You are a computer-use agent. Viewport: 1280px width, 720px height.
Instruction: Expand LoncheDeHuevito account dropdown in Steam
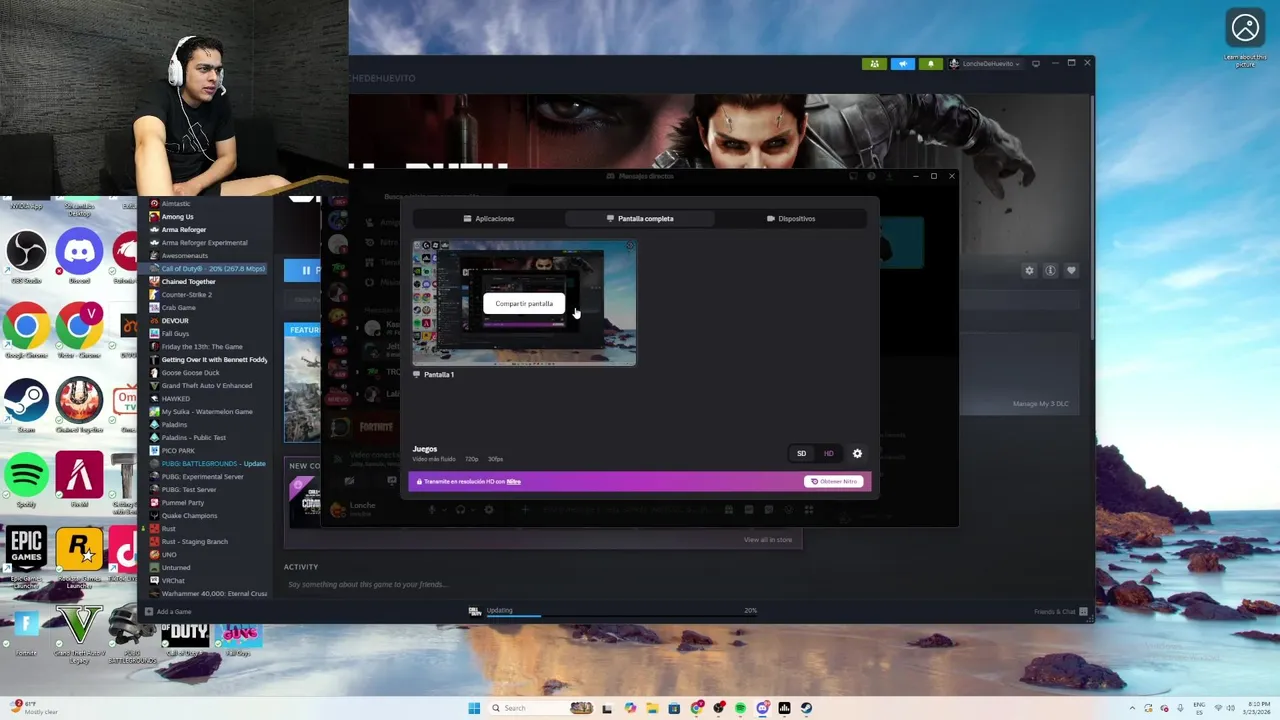(985, 63)
